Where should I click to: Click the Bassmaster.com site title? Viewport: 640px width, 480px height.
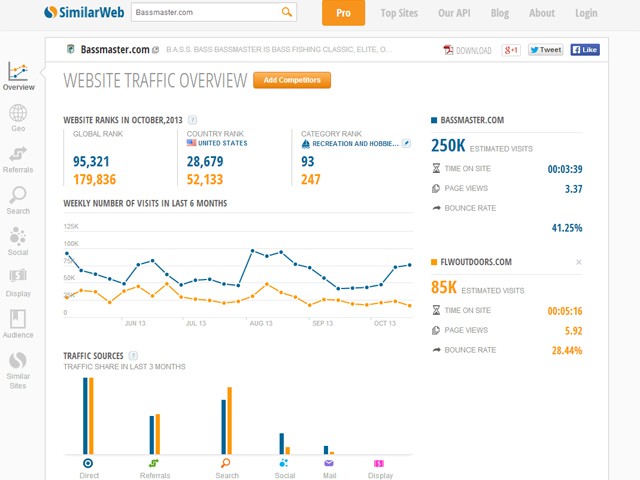pyautogui.click(x=115, y=49)
